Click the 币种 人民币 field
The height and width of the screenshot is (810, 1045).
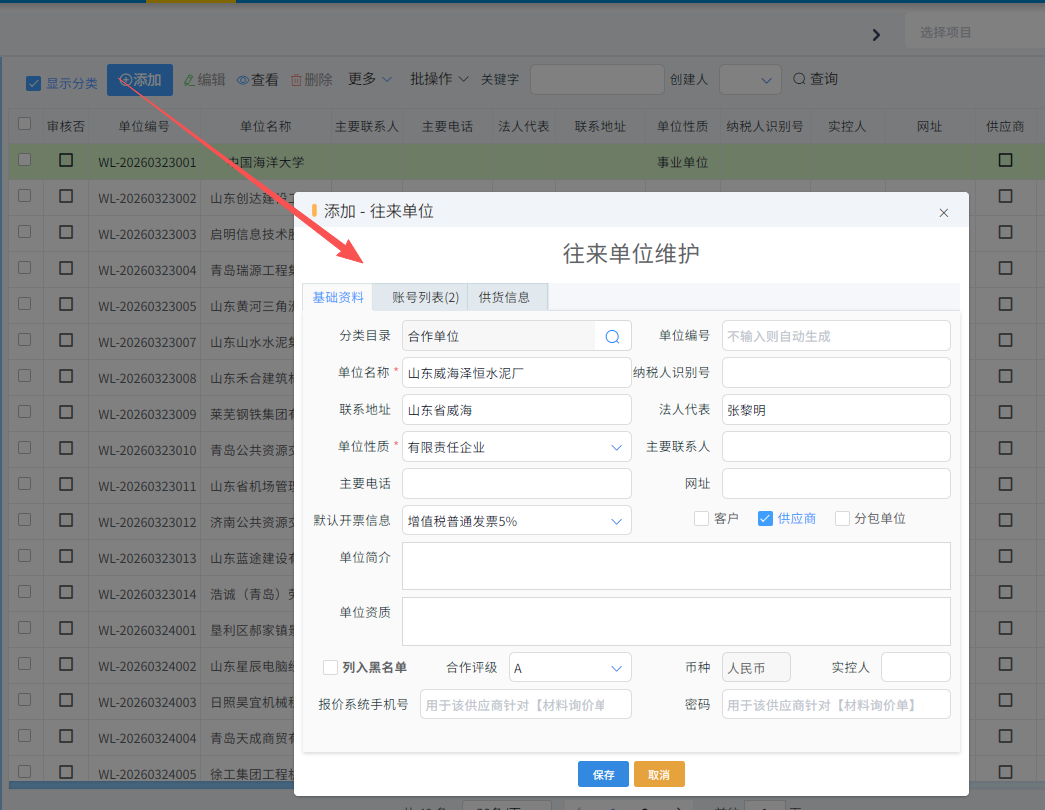coord(756,667)
